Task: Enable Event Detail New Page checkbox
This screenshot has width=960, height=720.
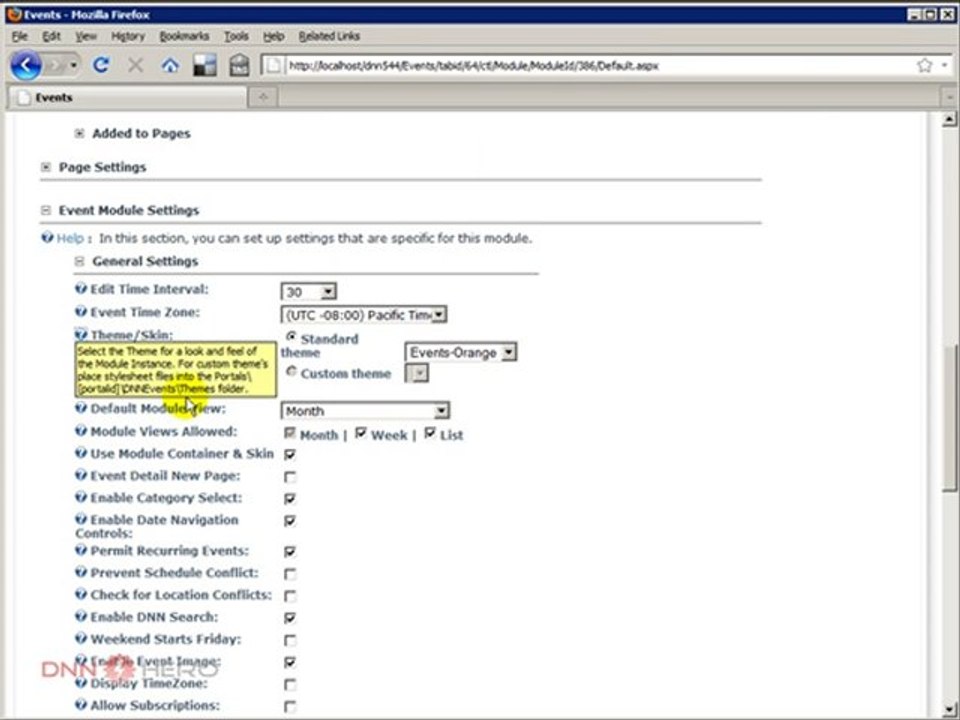Action: (290, 476)
